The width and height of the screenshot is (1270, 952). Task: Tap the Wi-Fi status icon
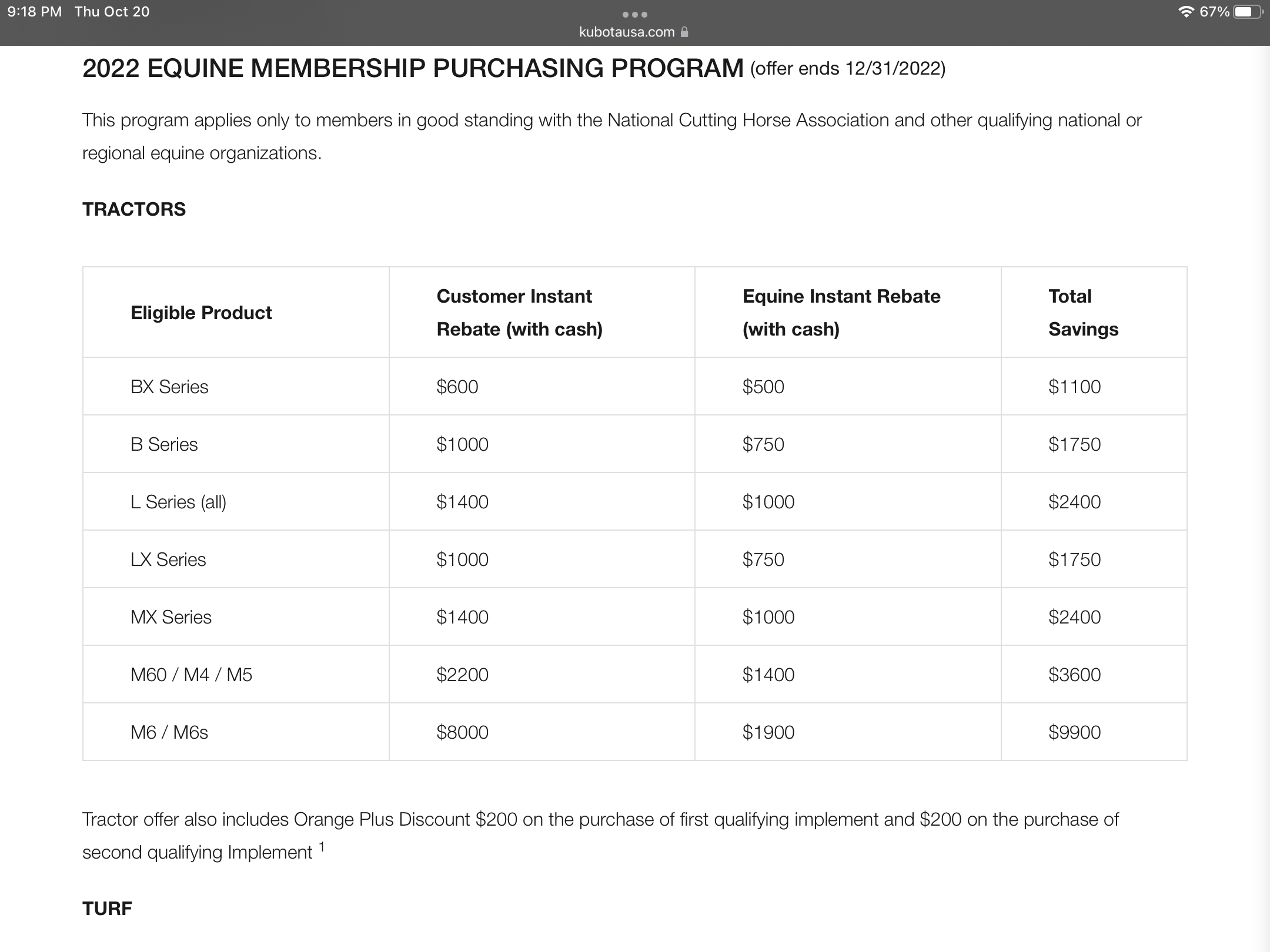pos(1186,12)
